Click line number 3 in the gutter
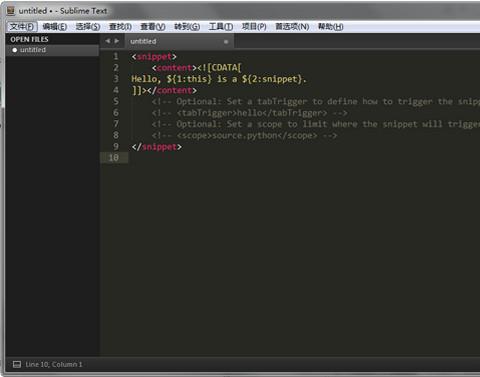Screen dimensions: 480x377 (116, 79)
